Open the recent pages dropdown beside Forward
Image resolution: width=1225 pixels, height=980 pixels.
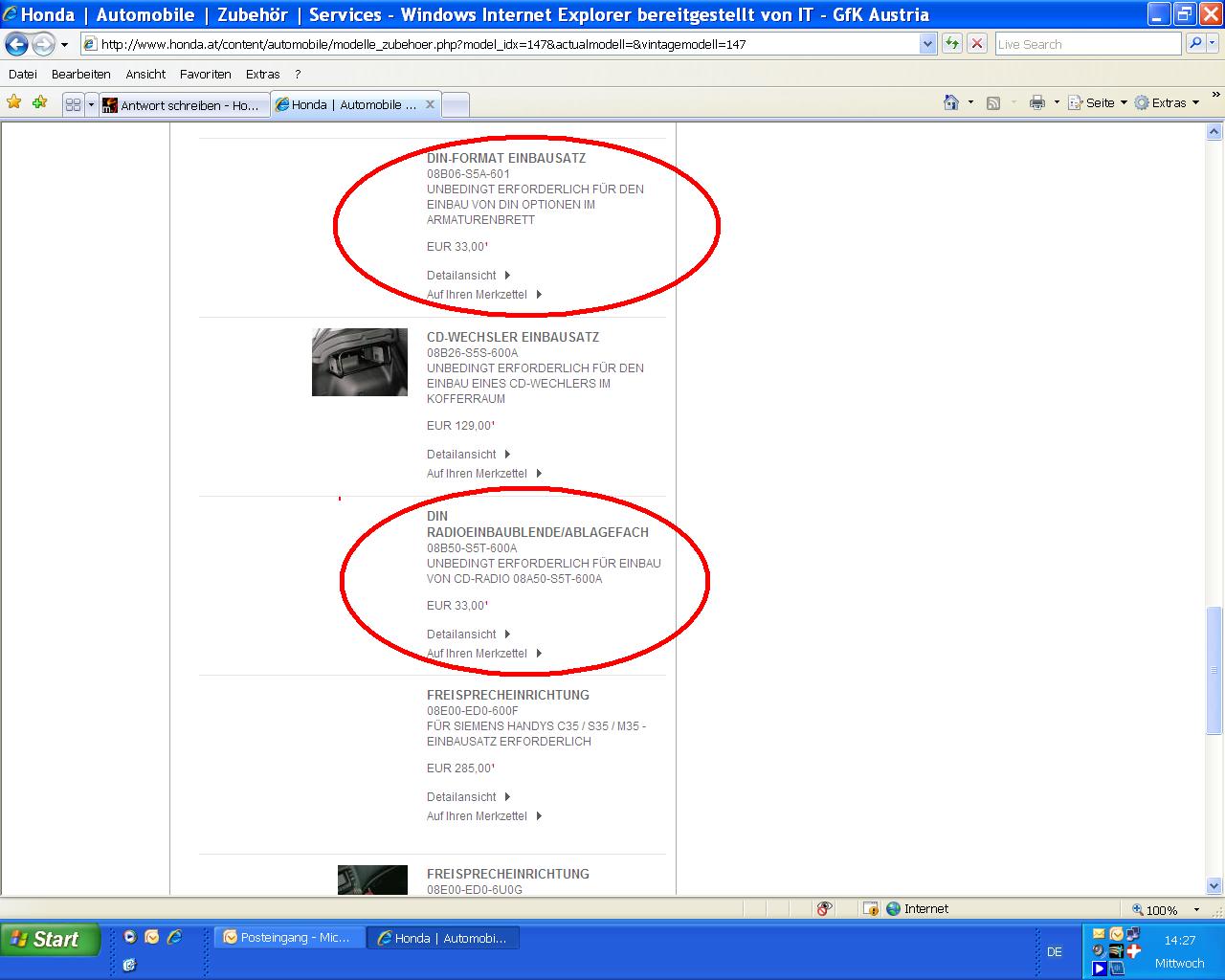point(64,44)
